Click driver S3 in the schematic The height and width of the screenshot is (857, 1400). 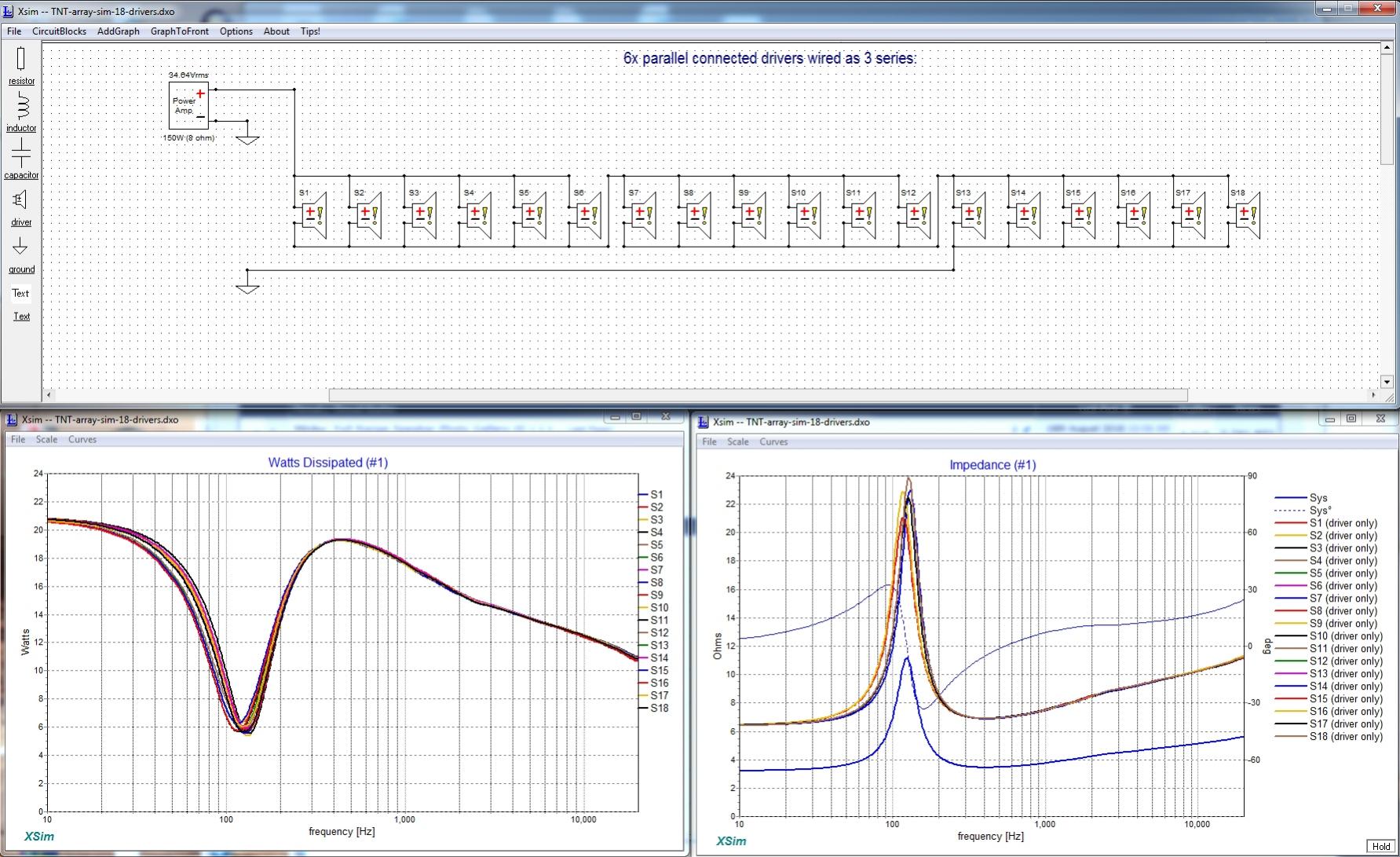pos(423,214)
